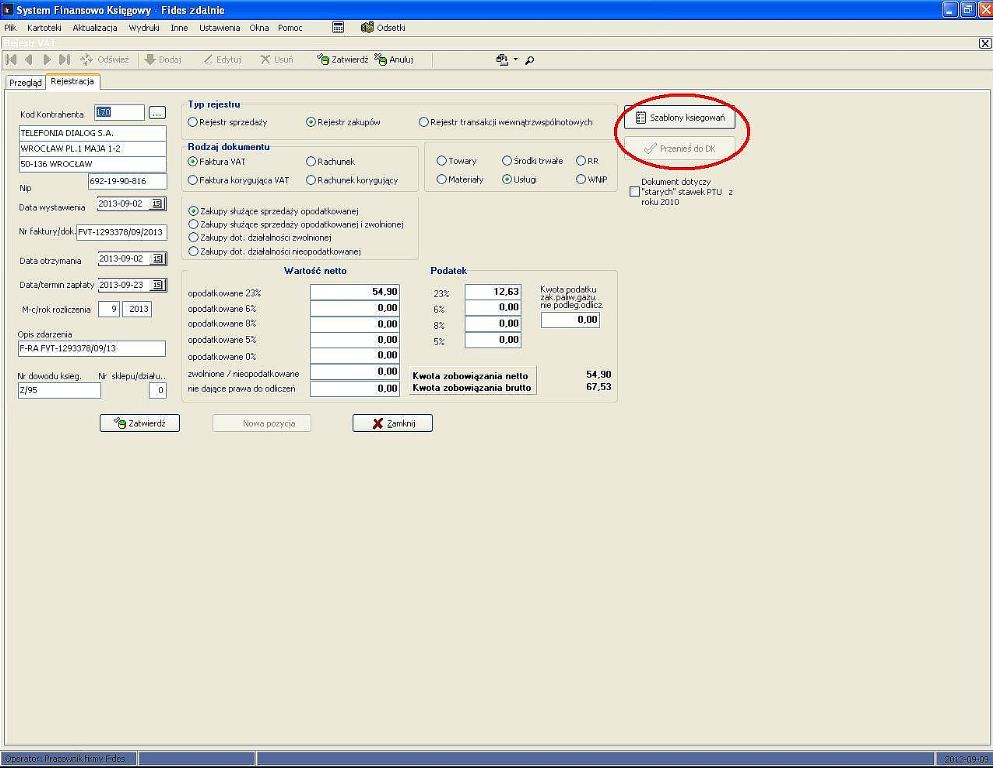This screenshot has width=993, height=768.
Task: Open the Inne menu
Action: click(x=179, y=28)
